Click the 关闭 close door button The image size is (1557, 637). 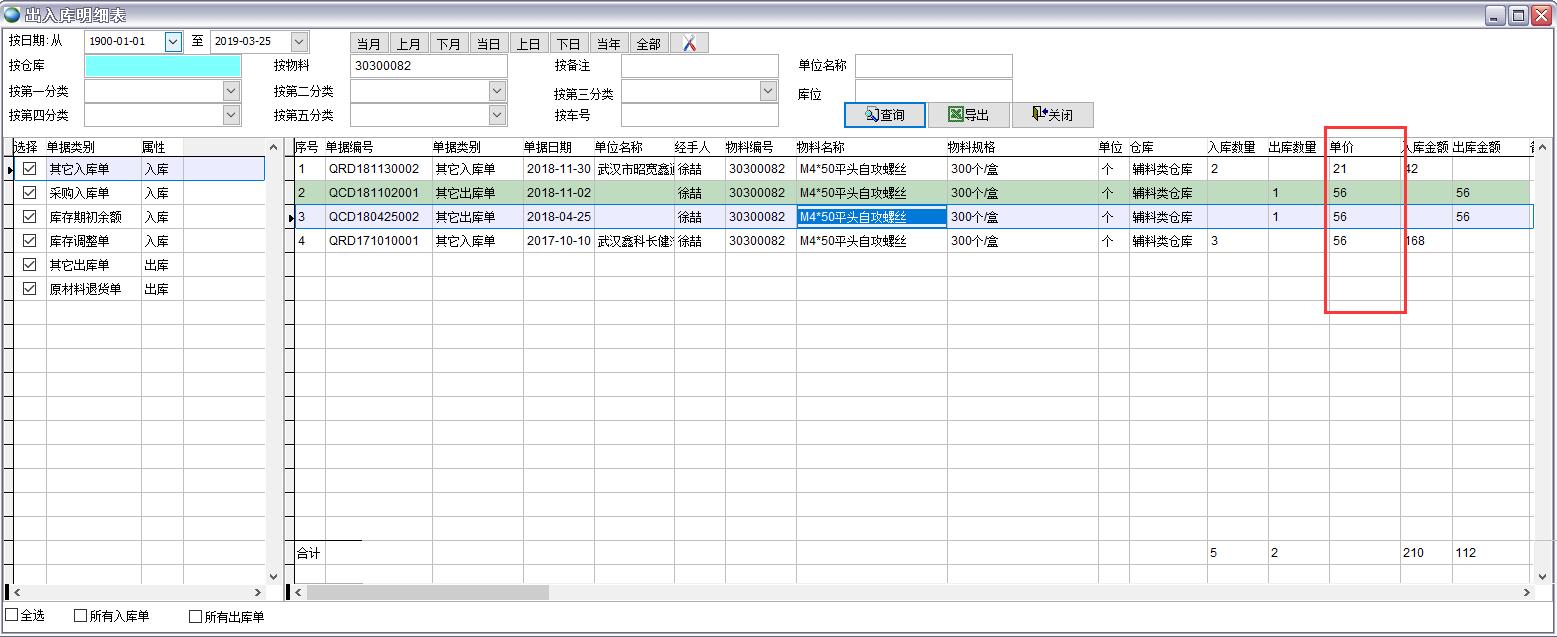pyautogui.click(x=1052, y=115)
